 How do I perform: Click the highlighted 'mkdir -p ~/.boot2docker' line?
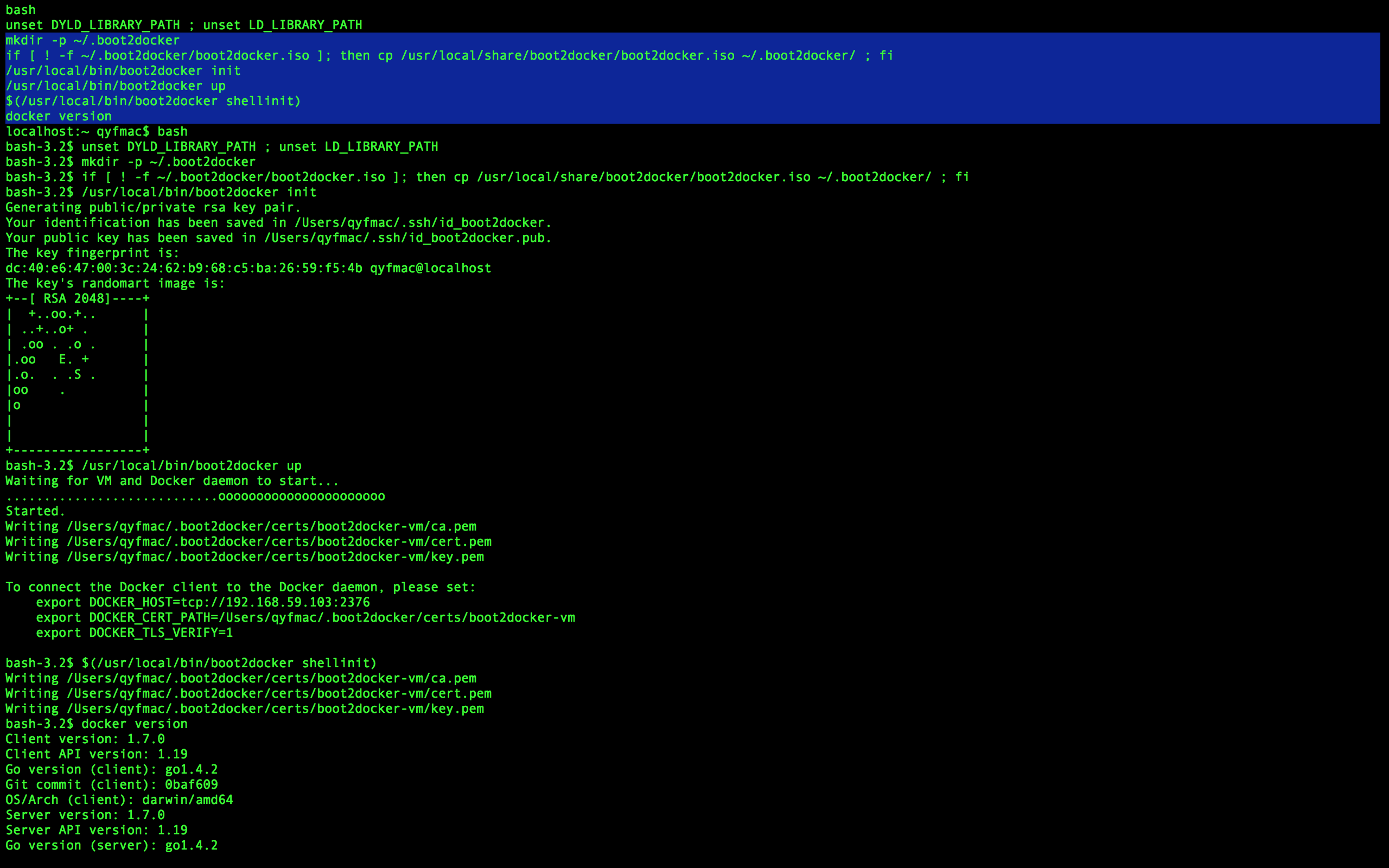pyautogui.click(x=92, y=40)
